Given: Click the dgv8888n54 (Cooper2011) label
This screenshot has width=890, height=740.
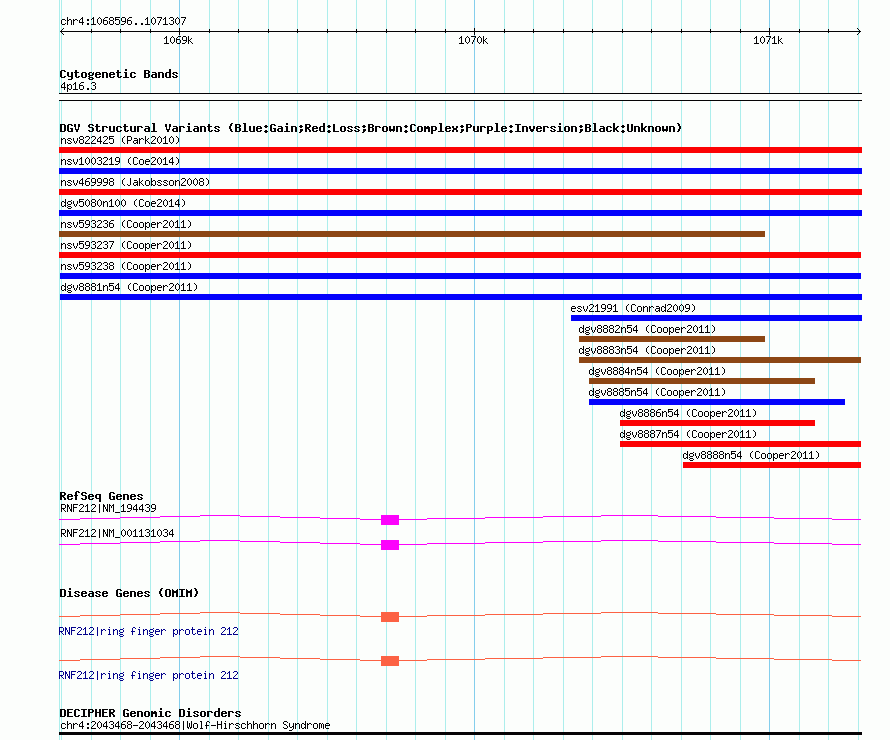Looking at the screenshot, I should [x=752, y=455].
